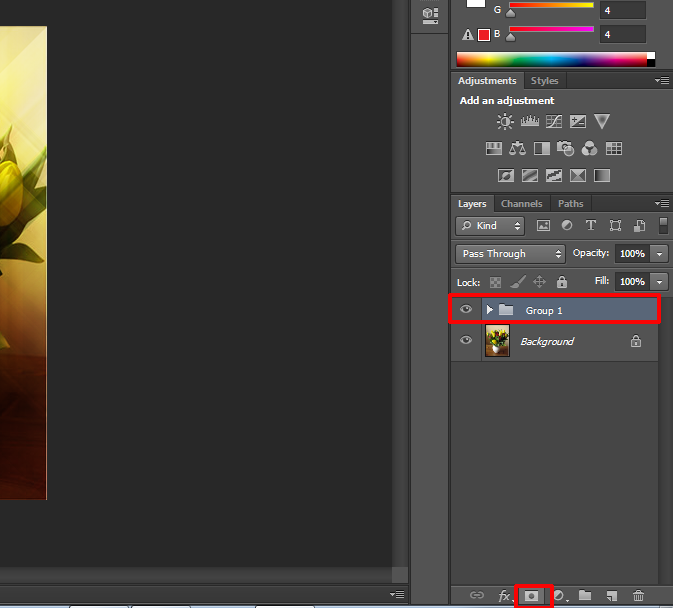The width and height of the screenshot is (673, 608).
Task: Switch to the Channels tab
Action: click(x=521, y=204)
